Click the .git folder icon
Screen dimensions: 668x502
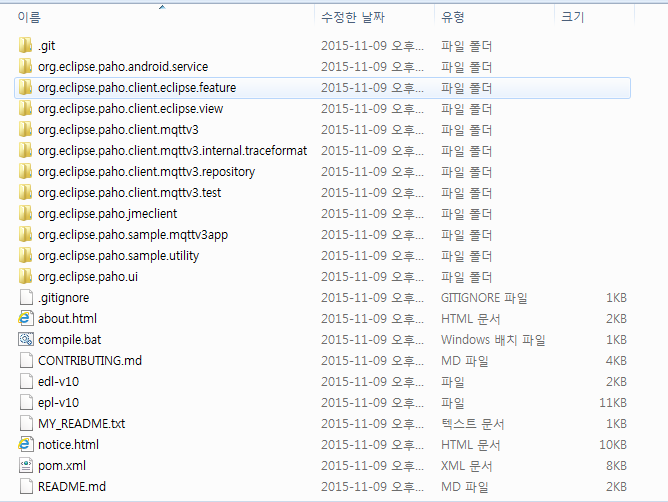pos(26,46)
